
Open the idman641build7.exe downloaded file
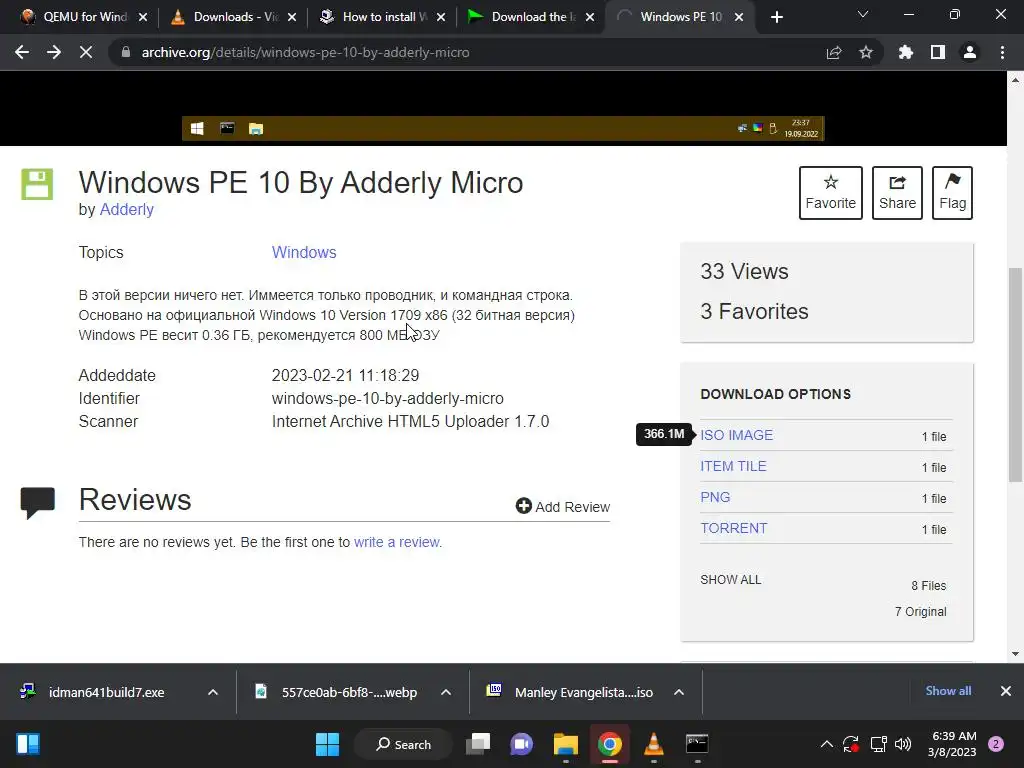pyautogui.click(x=106, y=692)
